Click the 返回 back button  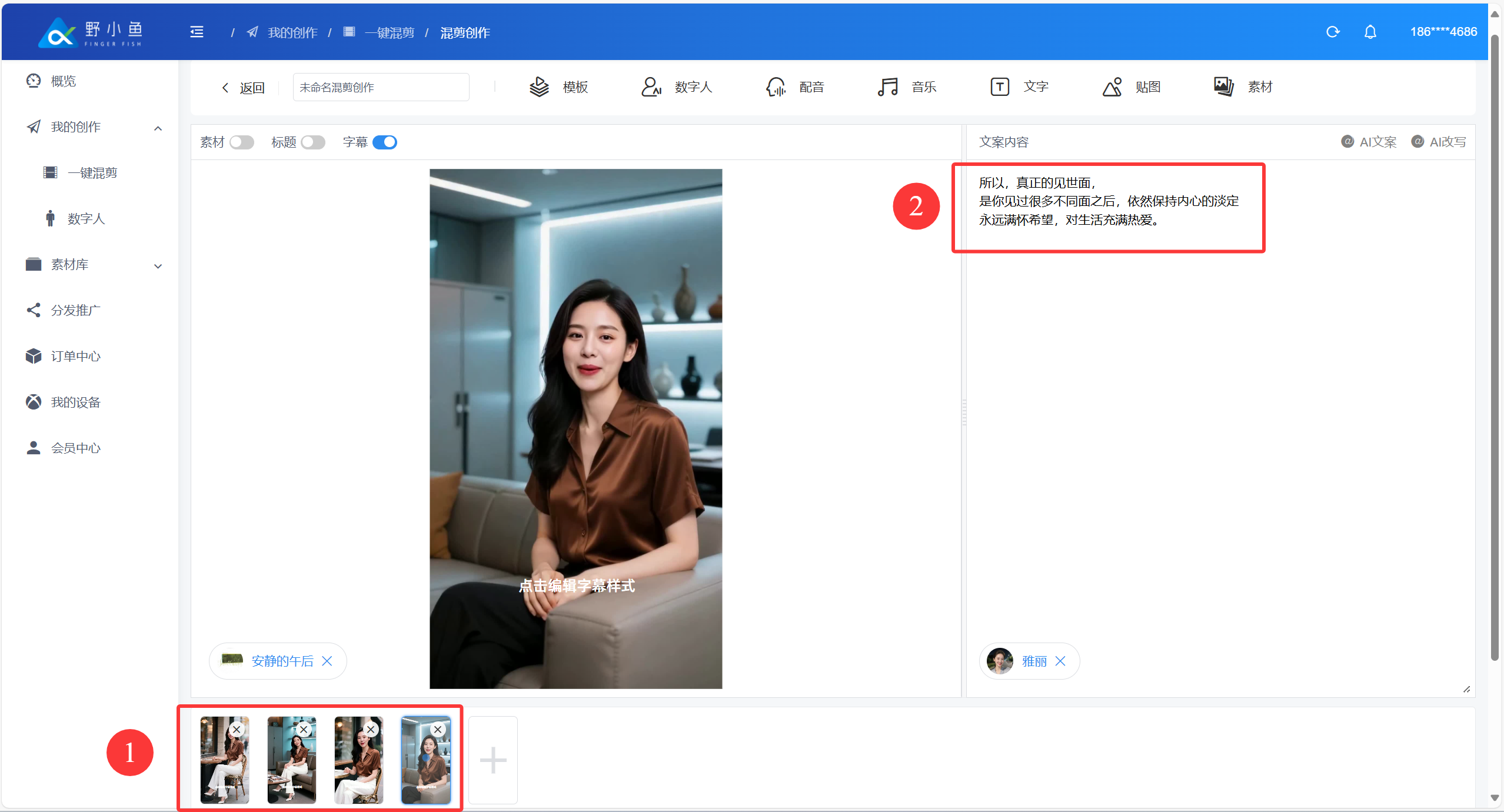tap(244, 88)
